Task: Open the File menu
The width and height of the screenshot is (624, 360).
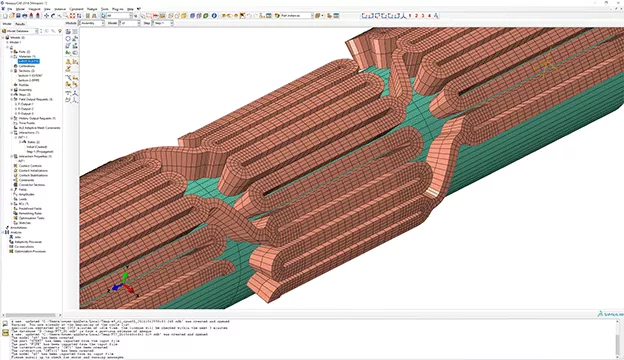Action: pos(10,9)
